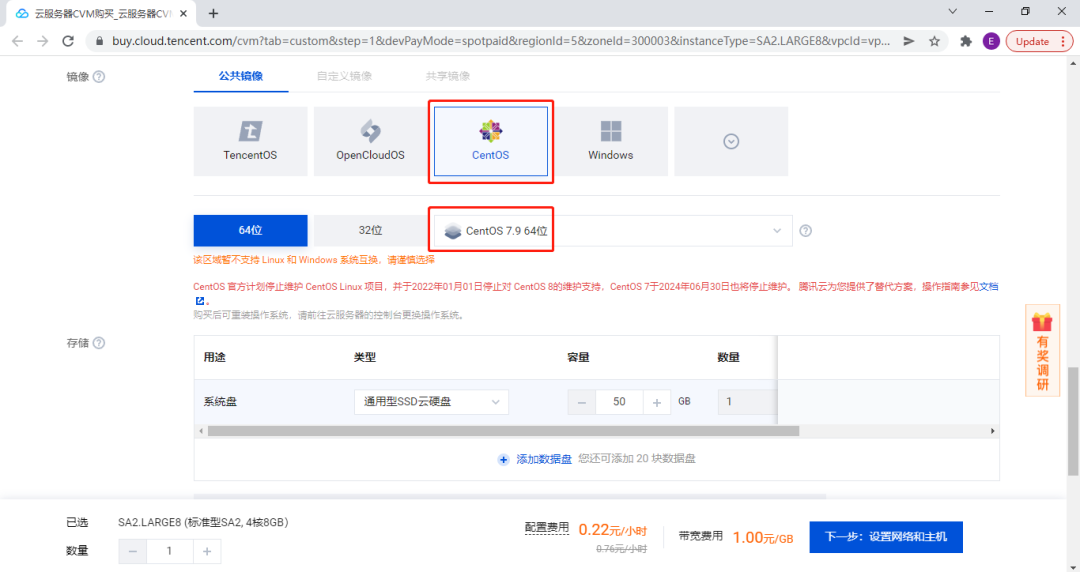
Task: Expand more operating system options tile
Action: [731, 141]
